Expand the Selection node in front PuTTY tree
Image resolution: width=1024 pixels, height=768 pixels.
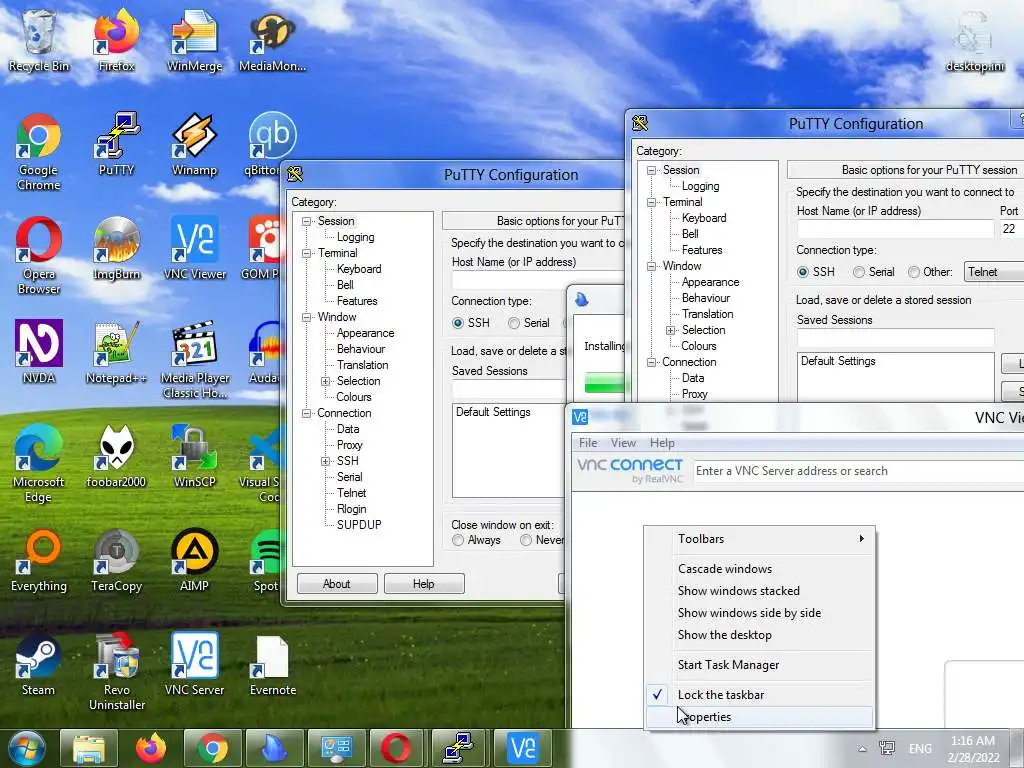(670, 330)
